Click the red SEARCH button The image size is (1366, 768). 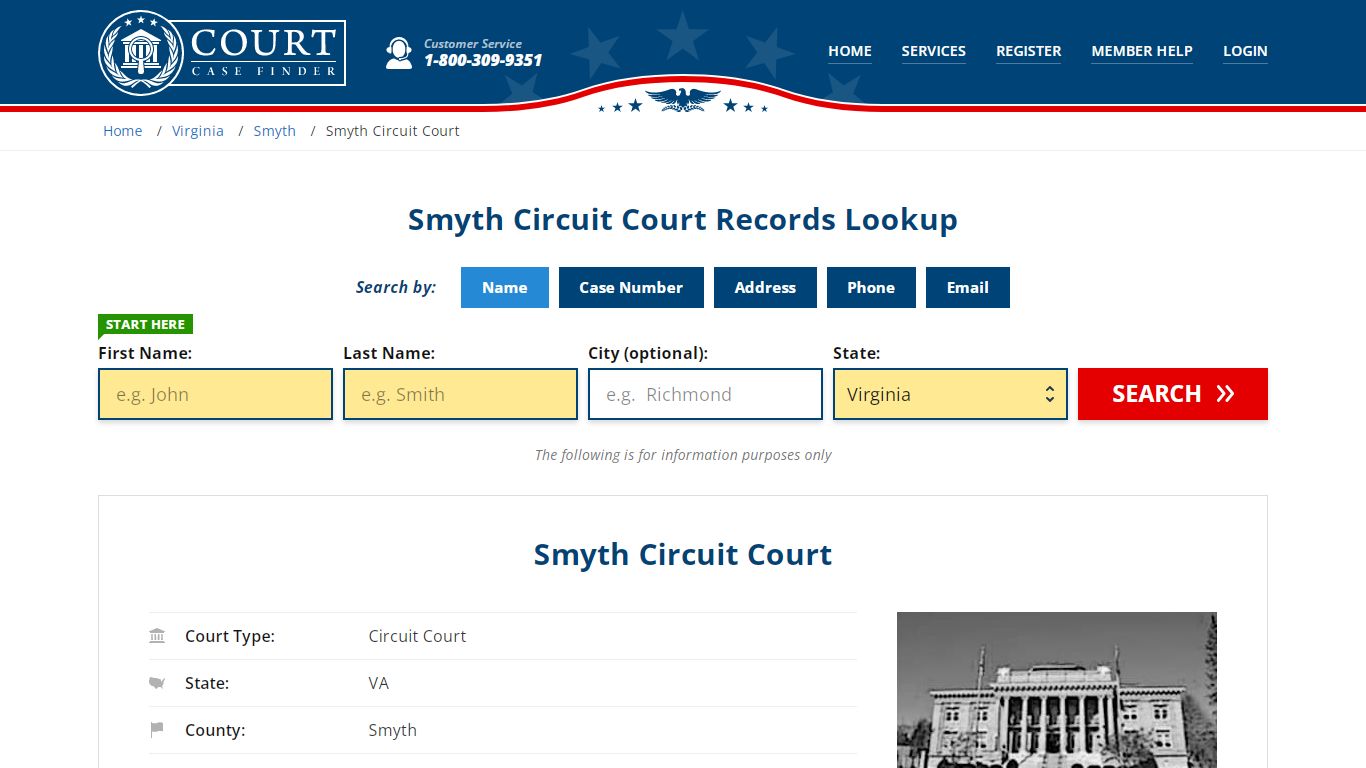1173,394
